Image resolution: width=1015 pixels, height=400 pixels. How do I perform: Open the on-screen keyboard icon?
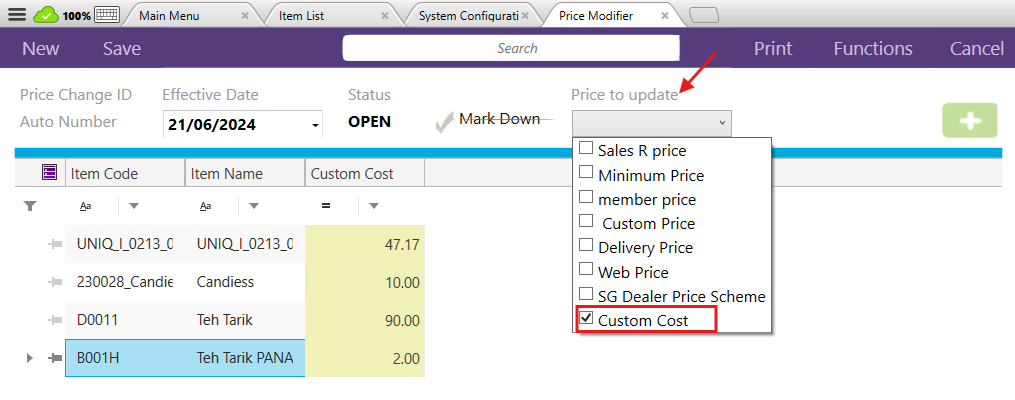pyautogui.click(x=107, y=15)
